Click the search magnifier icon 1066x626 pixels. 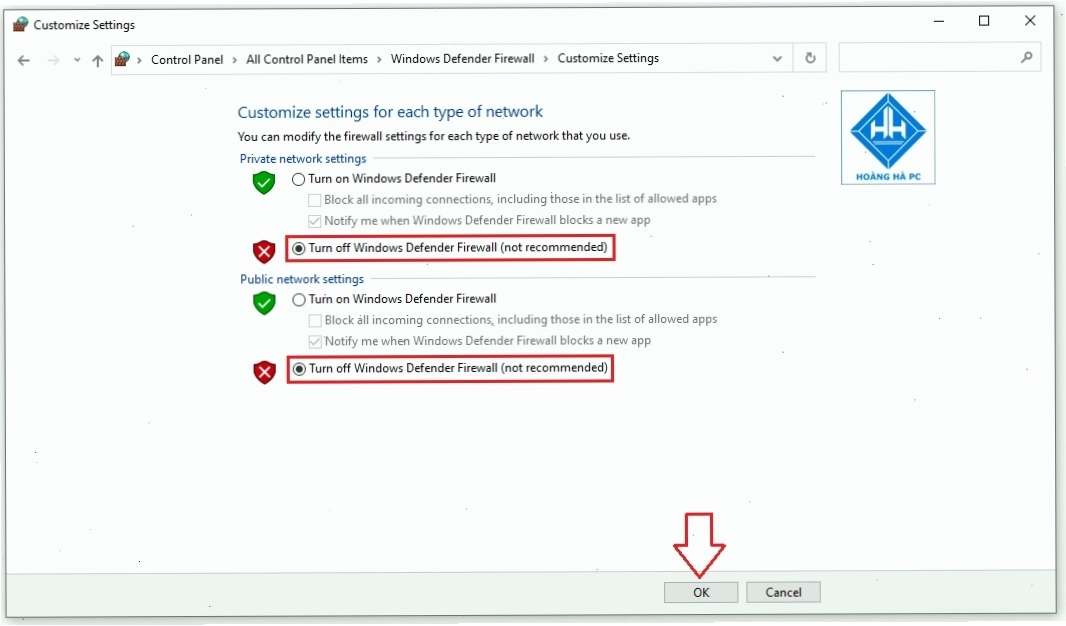(x=1027, y=57)
